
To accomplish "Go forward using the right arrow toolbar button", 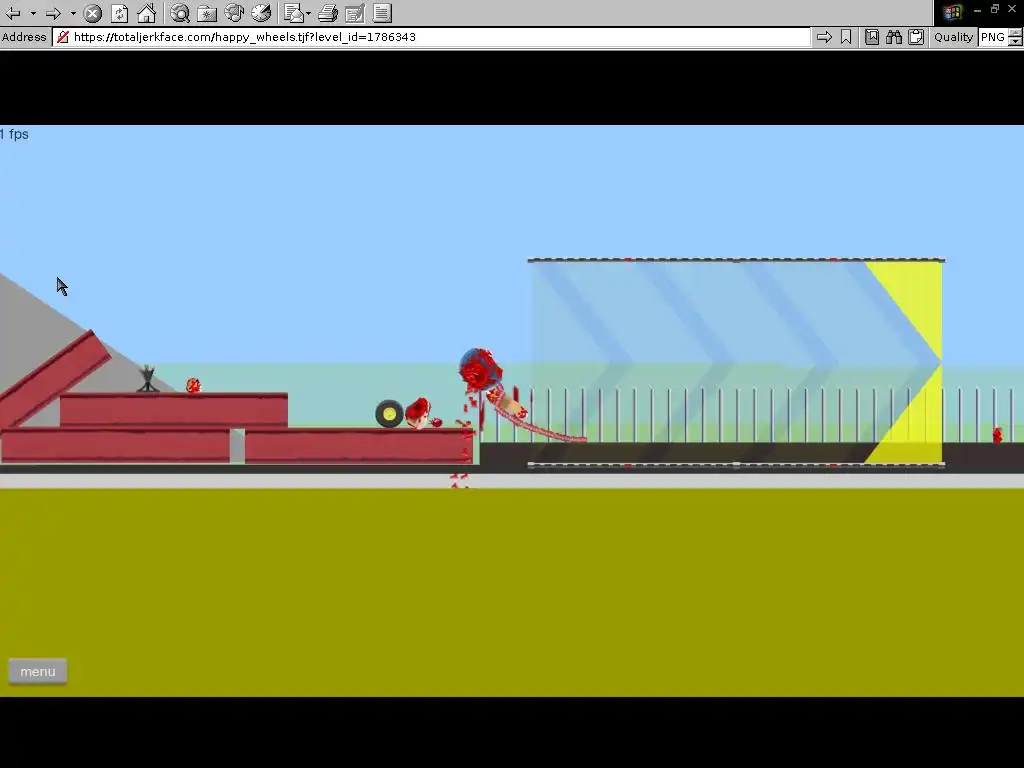I will coord(54,13).
